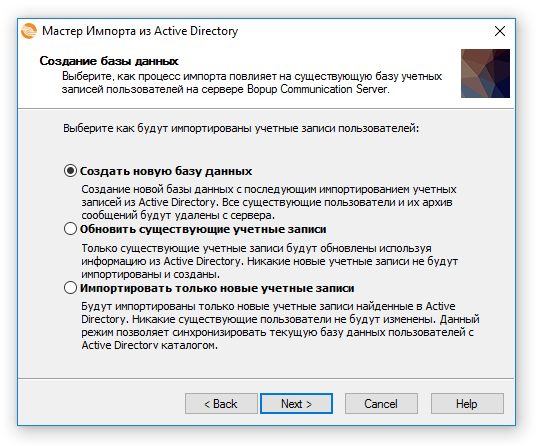
Task: Click description text beginning 'Только существующие учетные записи'
Action: point(269,261)
